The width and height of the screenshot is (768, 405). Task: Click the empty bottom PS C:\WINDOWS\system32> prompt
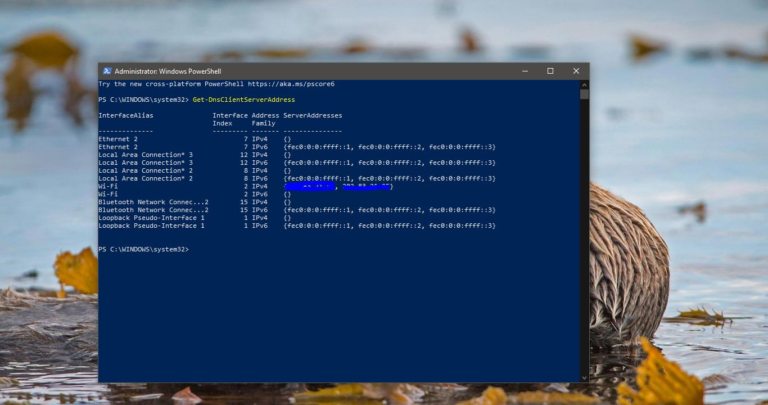tap(144, 249)
